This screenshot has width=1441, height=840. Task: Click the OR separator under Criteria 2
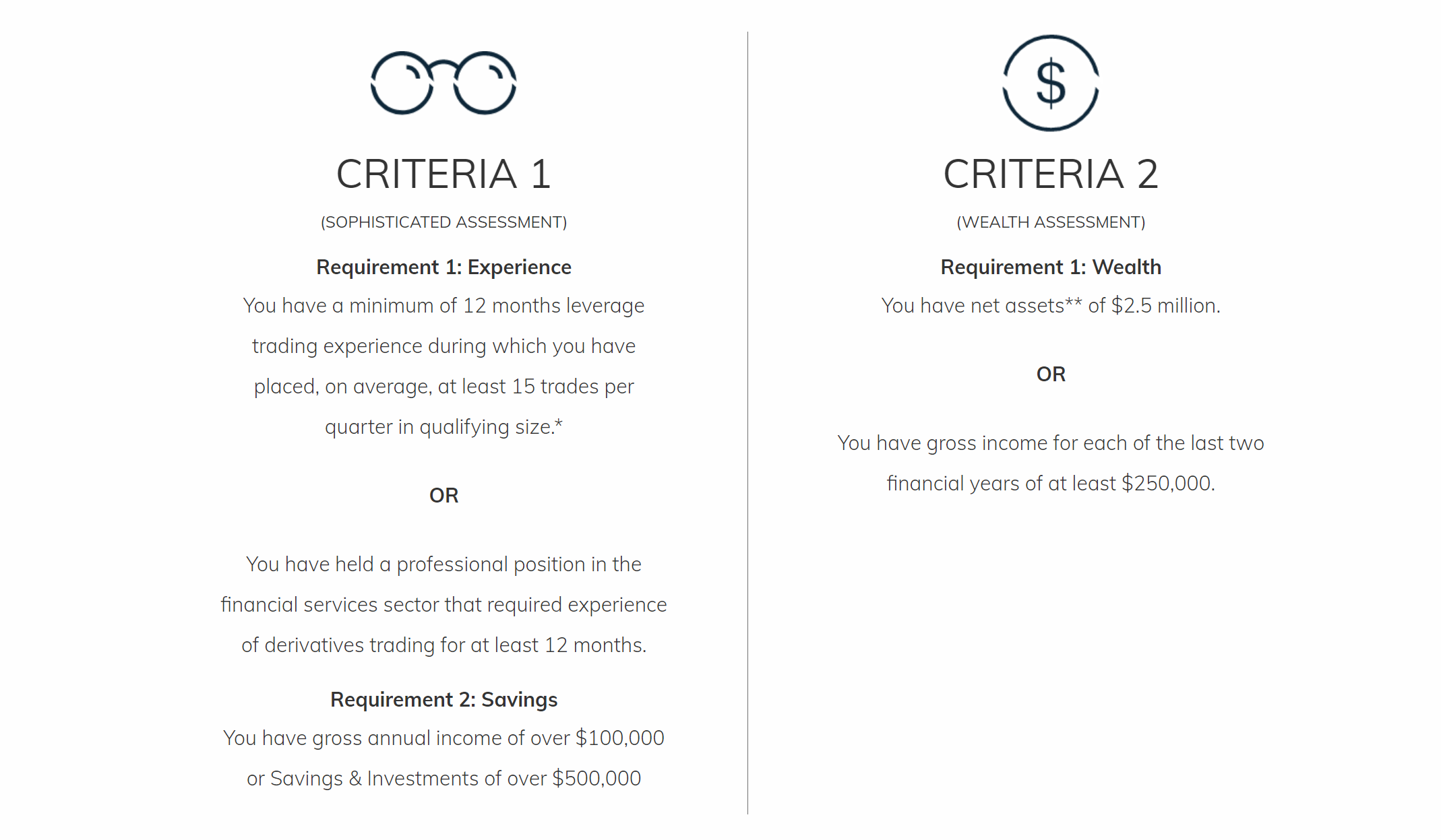point(1051,375)
